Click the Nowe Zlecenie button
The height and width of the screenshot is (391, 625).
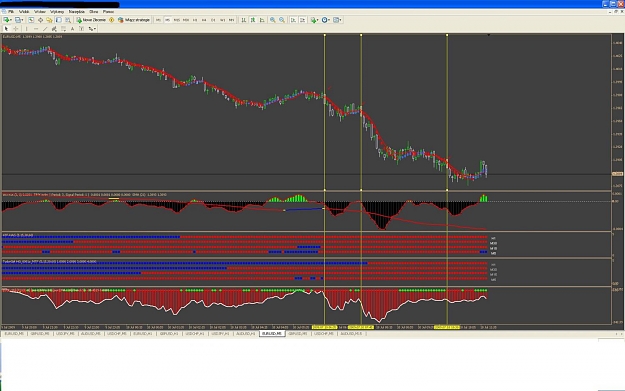pos(91,20)
